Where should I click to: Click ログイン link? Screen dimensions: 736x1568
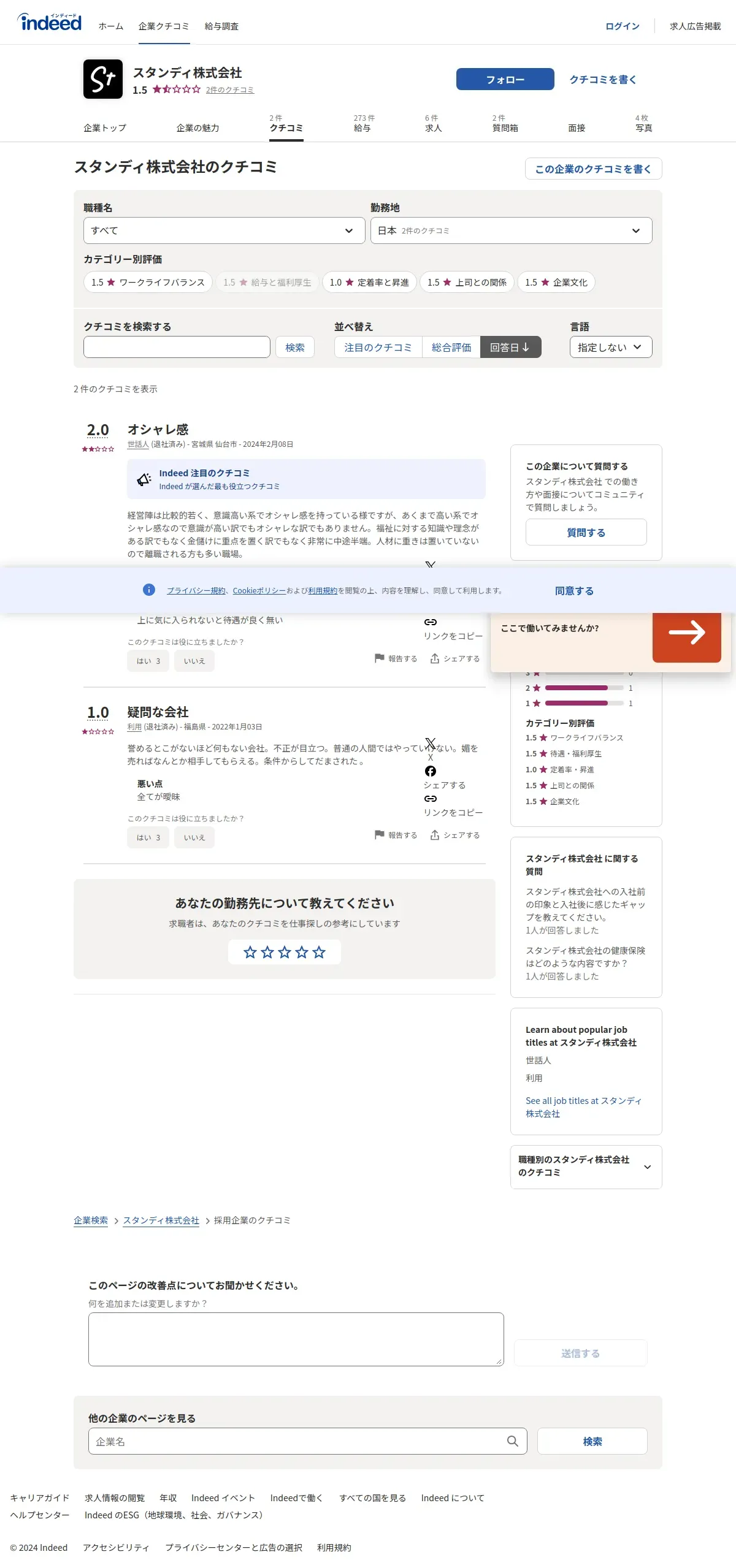click(x=623, y=26)
